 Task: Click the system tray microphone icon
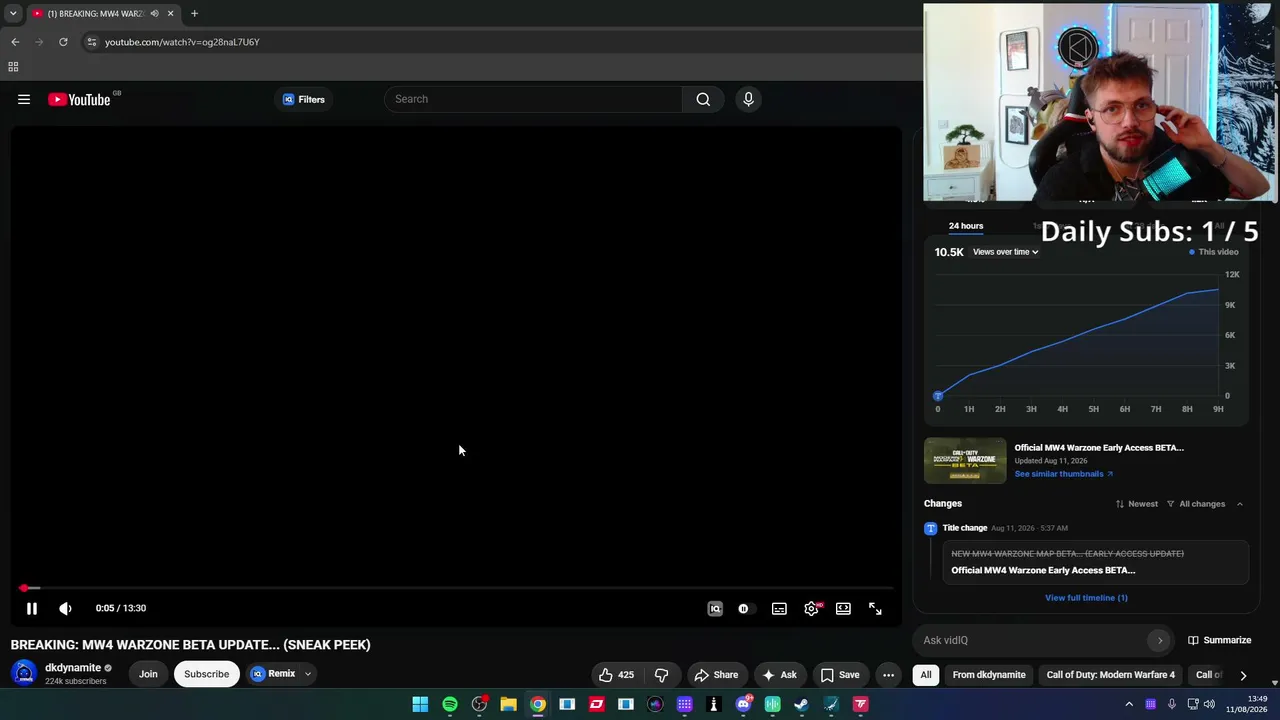[x=1172, y=704]
